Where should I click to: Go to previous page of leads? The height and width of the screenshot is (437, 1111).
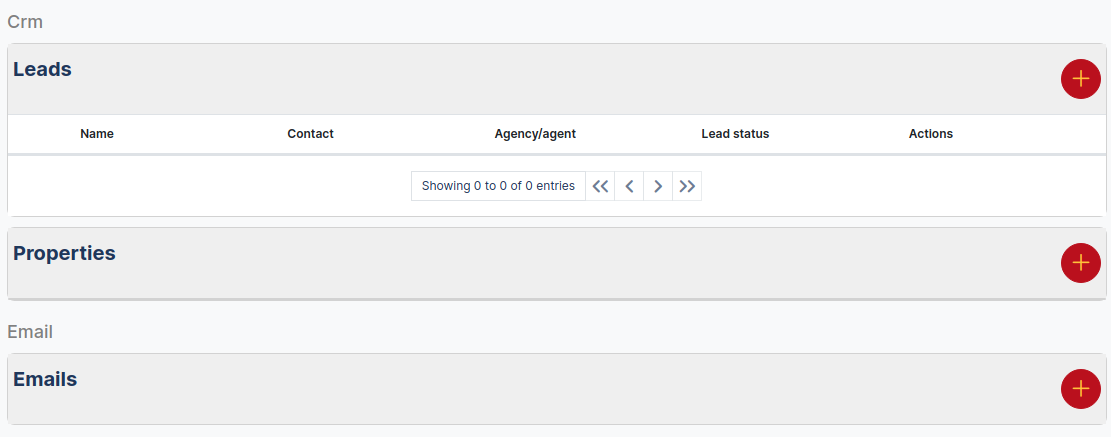[629, 186]
